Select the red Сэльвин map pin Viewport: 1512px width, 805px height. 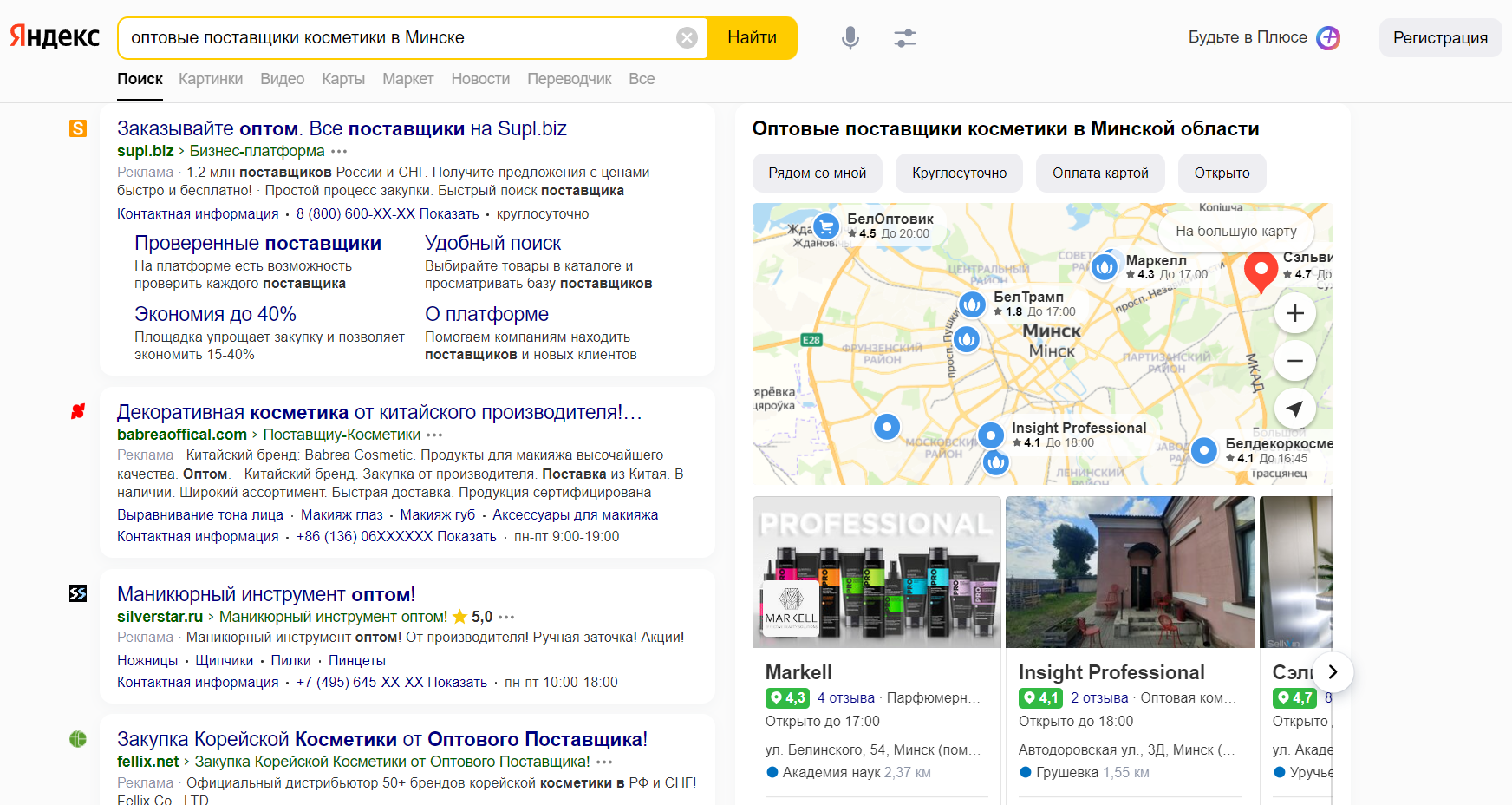[x=1261, y=272]
